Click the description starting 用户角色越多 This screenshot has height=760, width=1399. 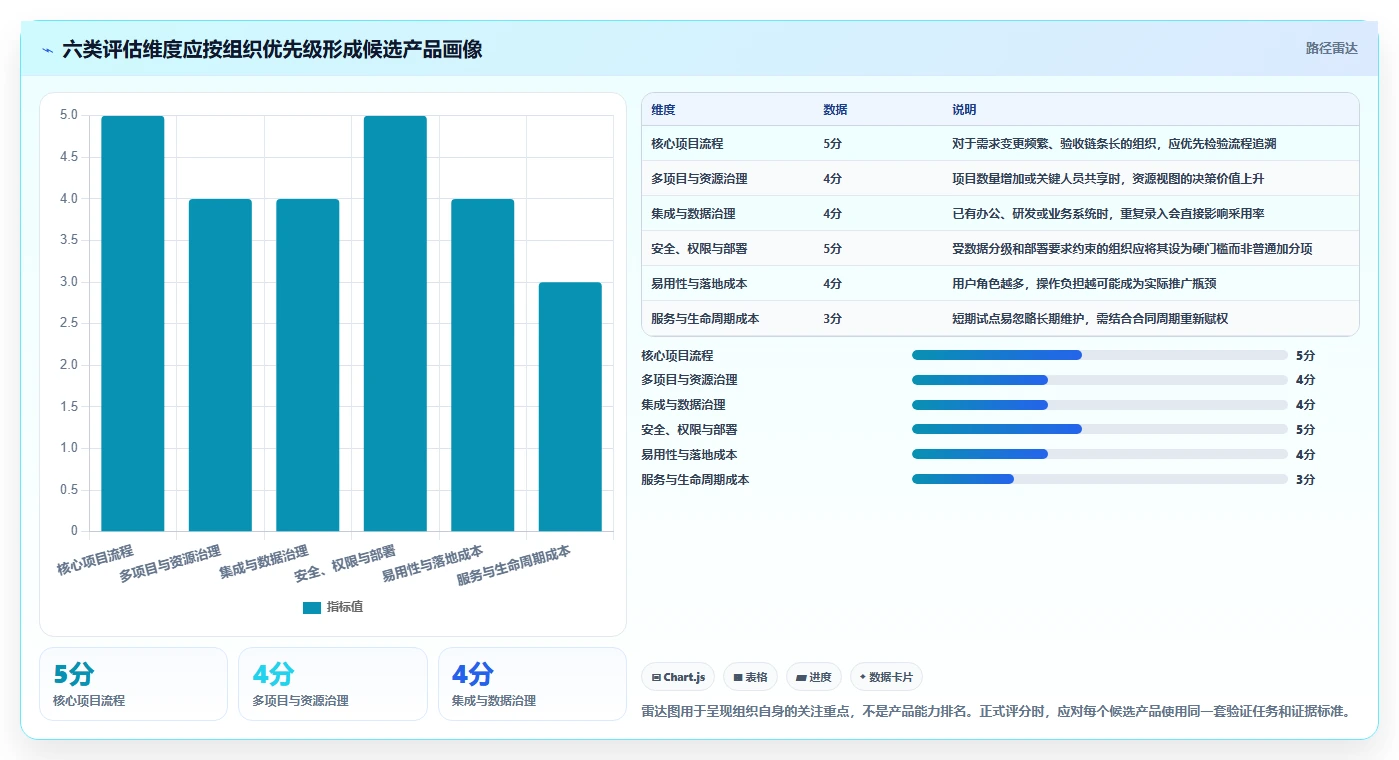point(1084,284)
